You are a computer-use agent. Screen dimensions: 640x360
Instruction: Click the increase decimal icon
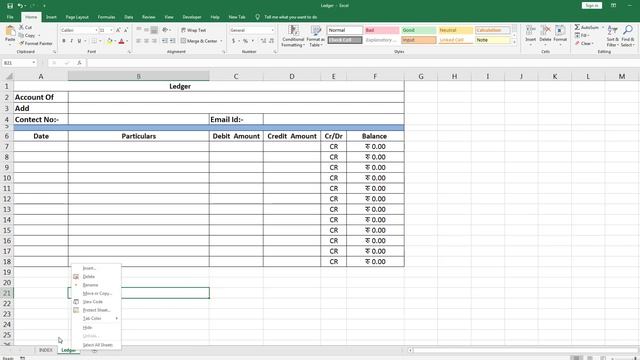click(263, 41)
